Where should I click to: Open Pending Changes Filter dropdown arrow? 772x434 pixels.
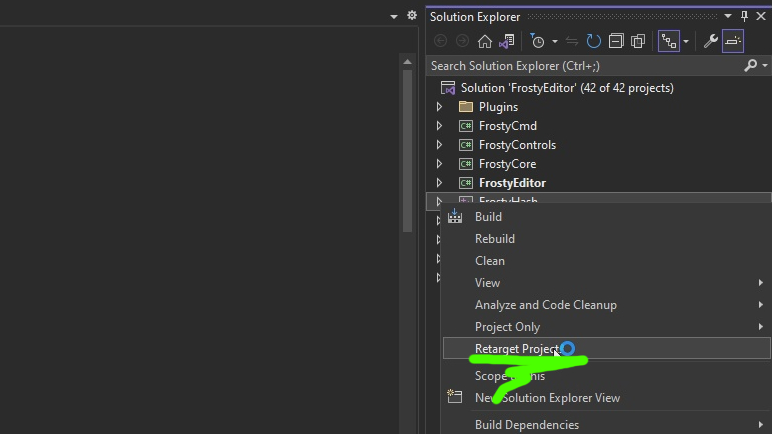tap(554, 41)
